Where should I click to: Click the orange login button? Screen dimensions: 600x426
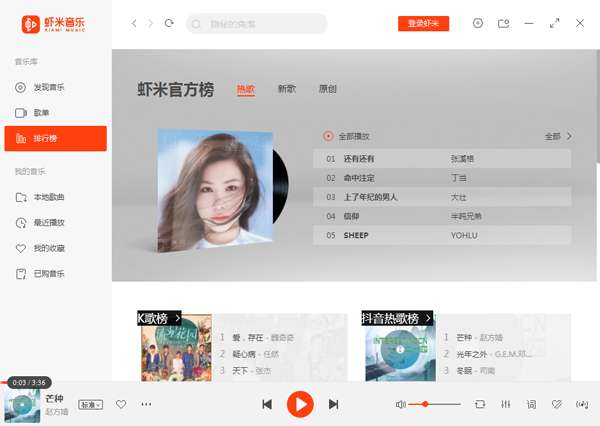click(x=423, y=23)
